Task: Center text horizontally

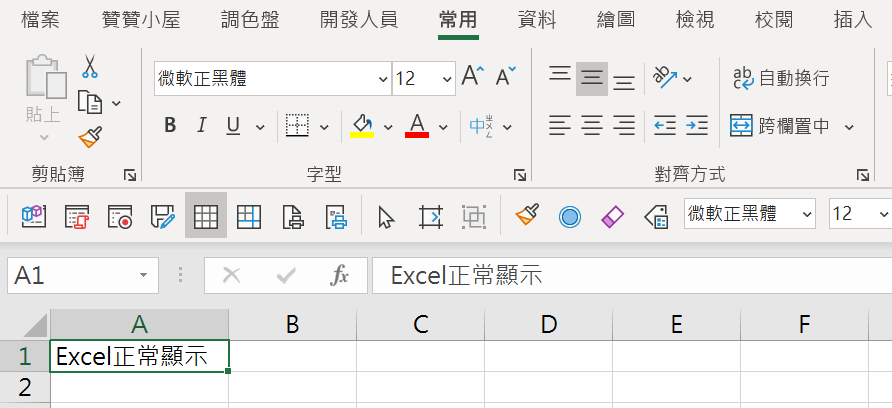Action: (x=592, y=125)
